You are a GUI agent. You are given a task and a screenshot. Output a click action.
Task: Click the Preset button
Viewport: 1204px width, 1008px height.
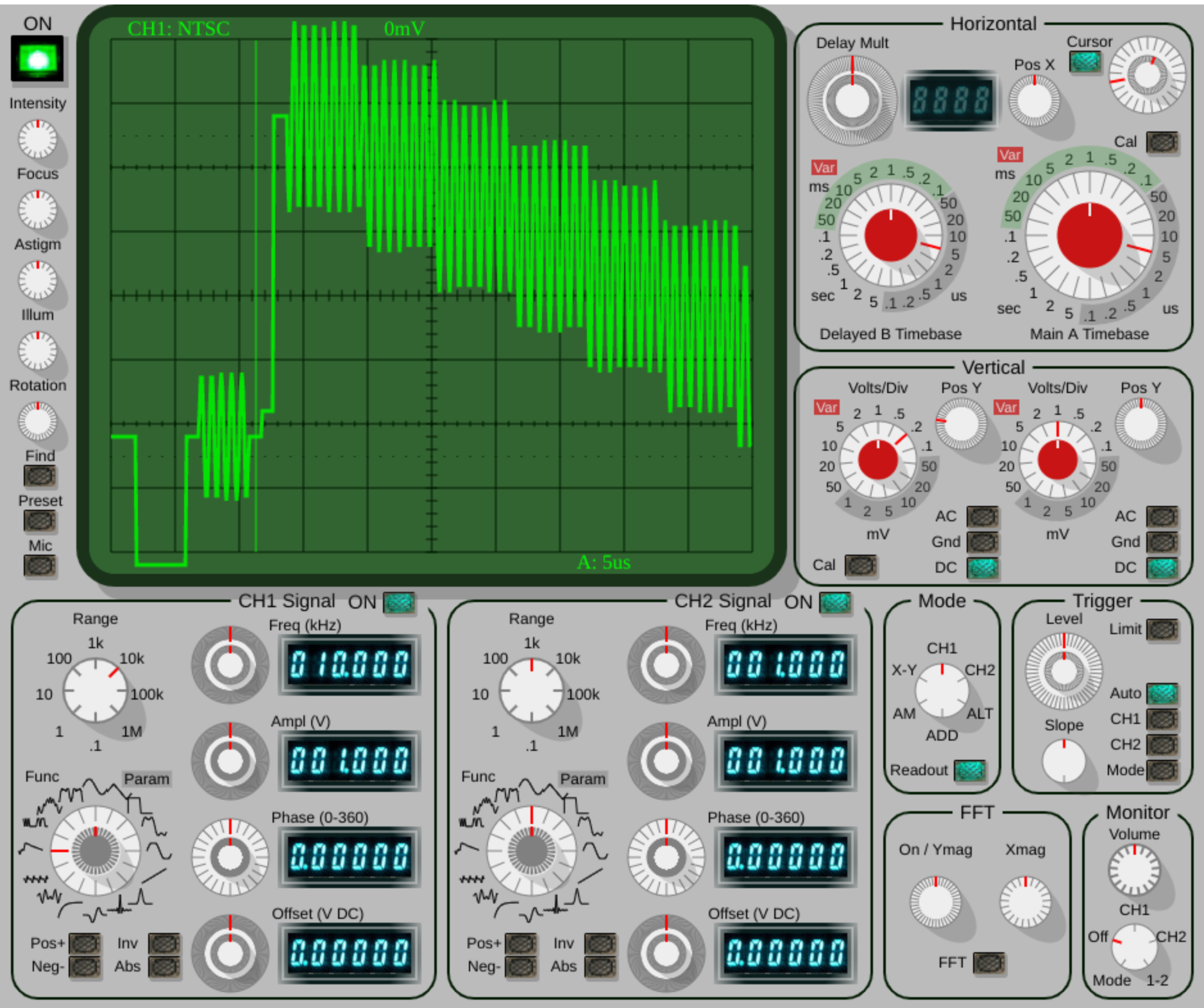(x=40, y=521)
